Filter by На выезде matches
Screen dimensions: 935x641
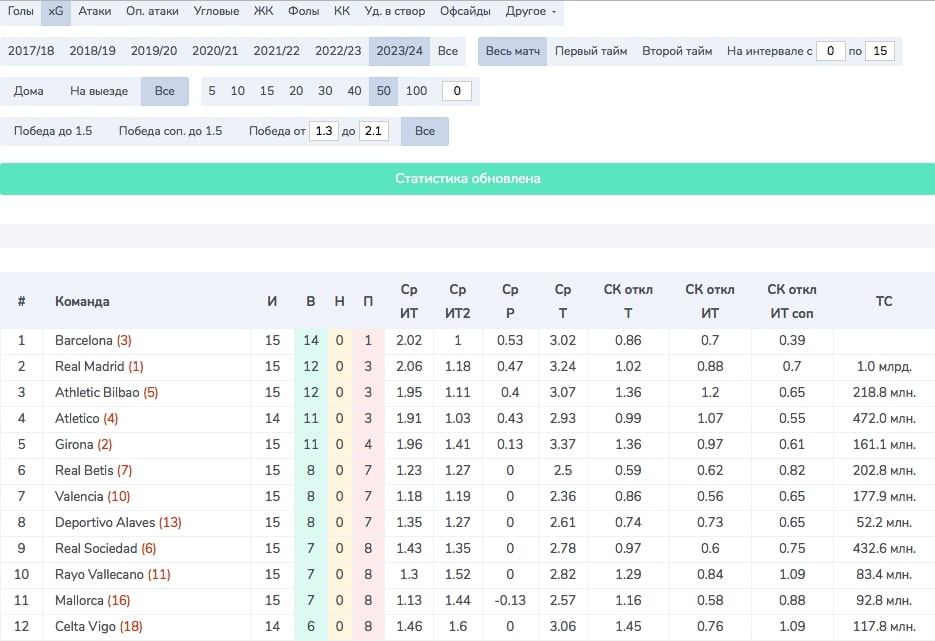tap(99, 91)
